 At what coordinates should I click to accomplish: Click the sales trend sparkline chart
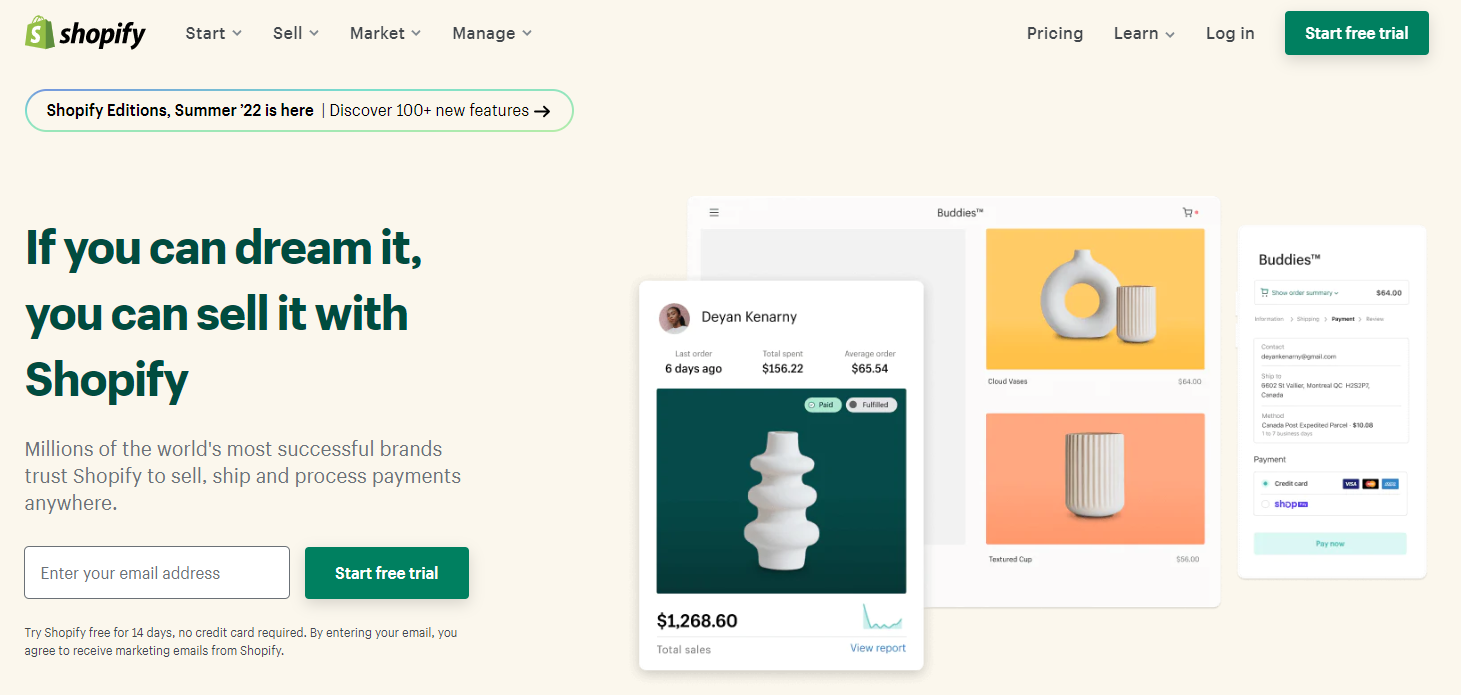(x=883, y=617)
